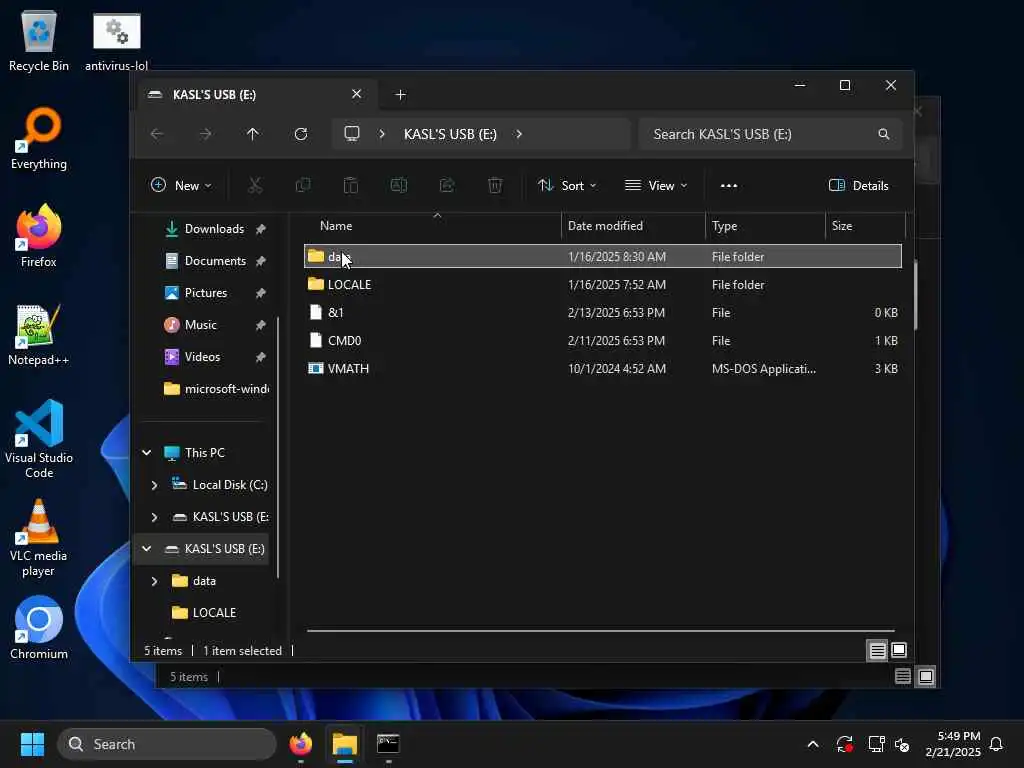Open Firefox desktop shortcut
This screenshot has width=1024, height=768.
coord(39,236)
